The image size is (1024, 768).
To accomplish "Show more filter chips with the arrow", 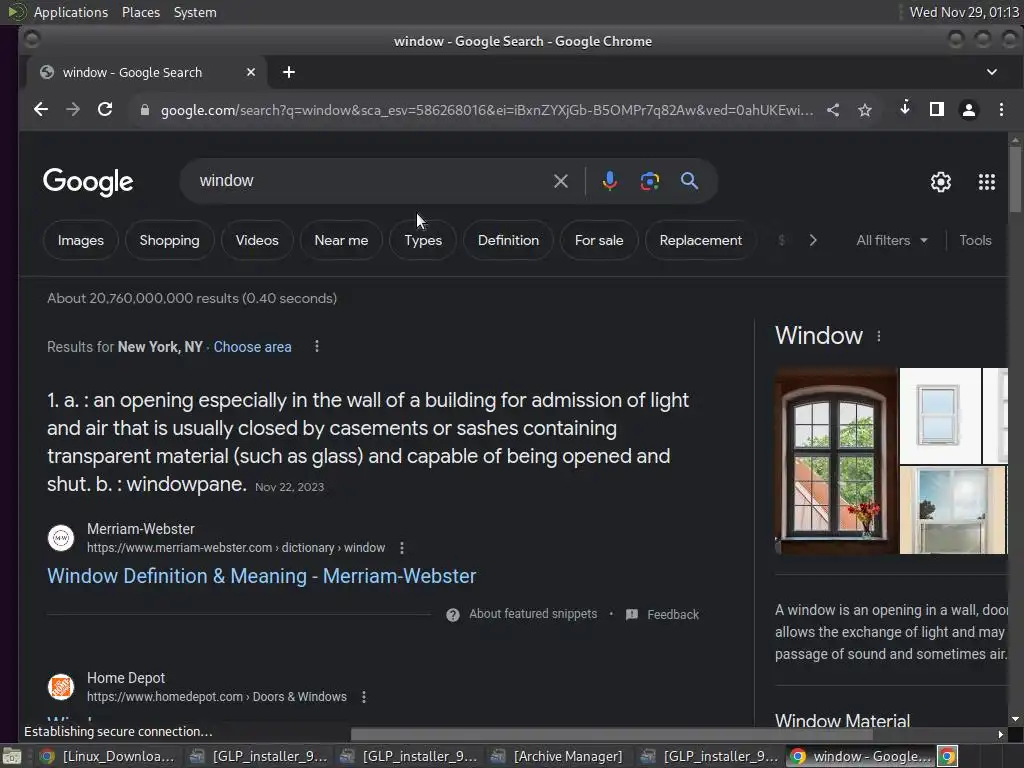I will tap(812, 240).
